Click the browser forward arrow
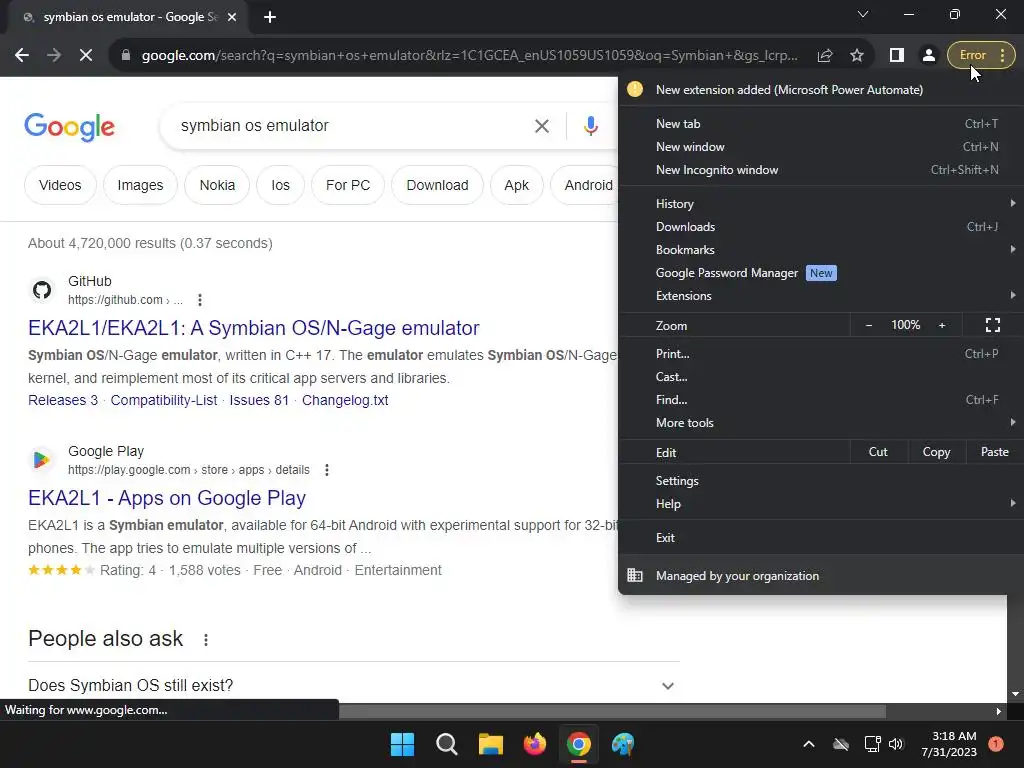Image resolution: width=1024 pixels, height=768 pixels. coord(54,56)
